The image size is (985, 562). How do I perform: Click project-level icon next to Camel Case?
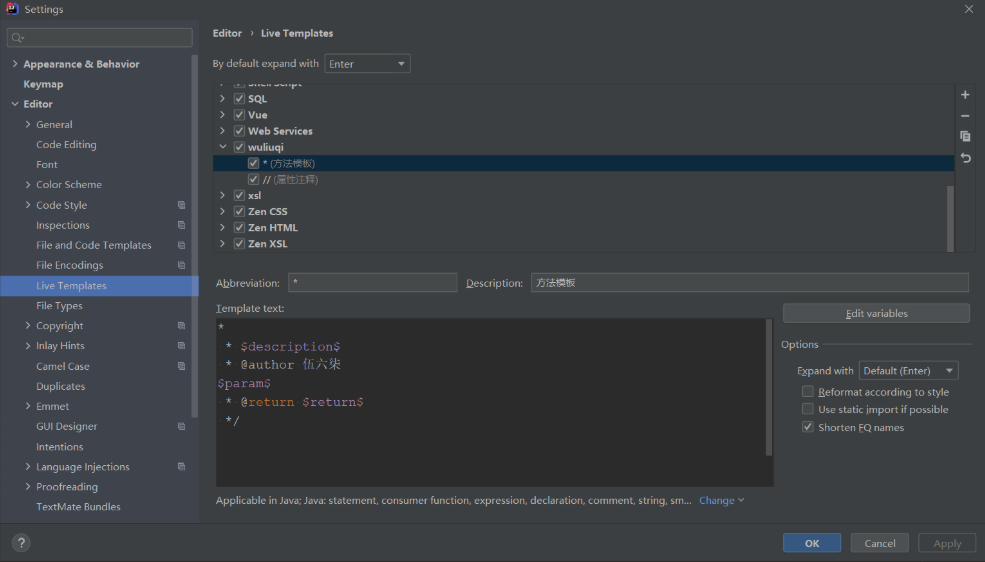click(182, 366)
